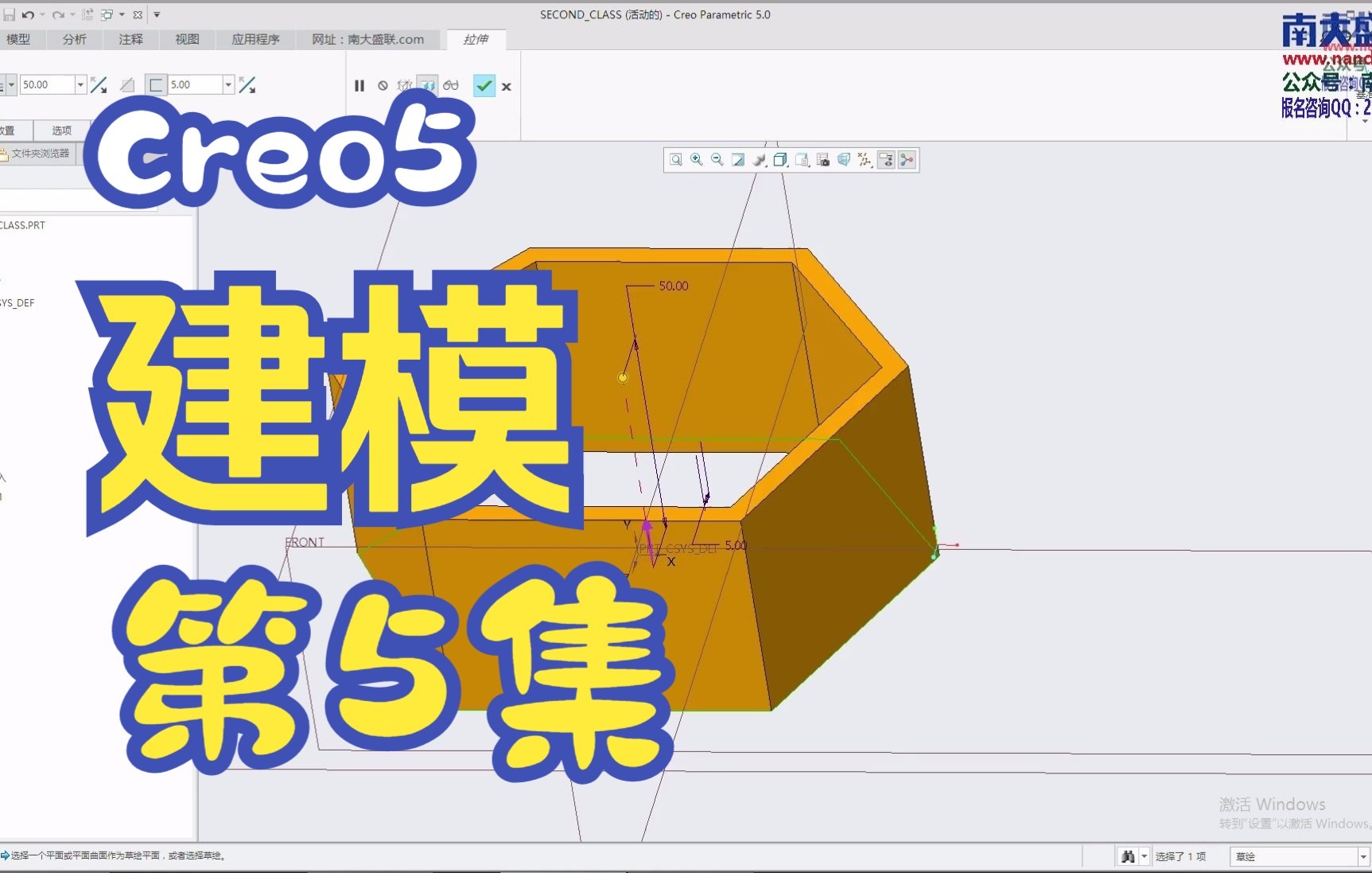Image resolution: width=1372 pixels, height=873 pixels.
Task: Open the Display Style icon
Action: coord(758,159)
